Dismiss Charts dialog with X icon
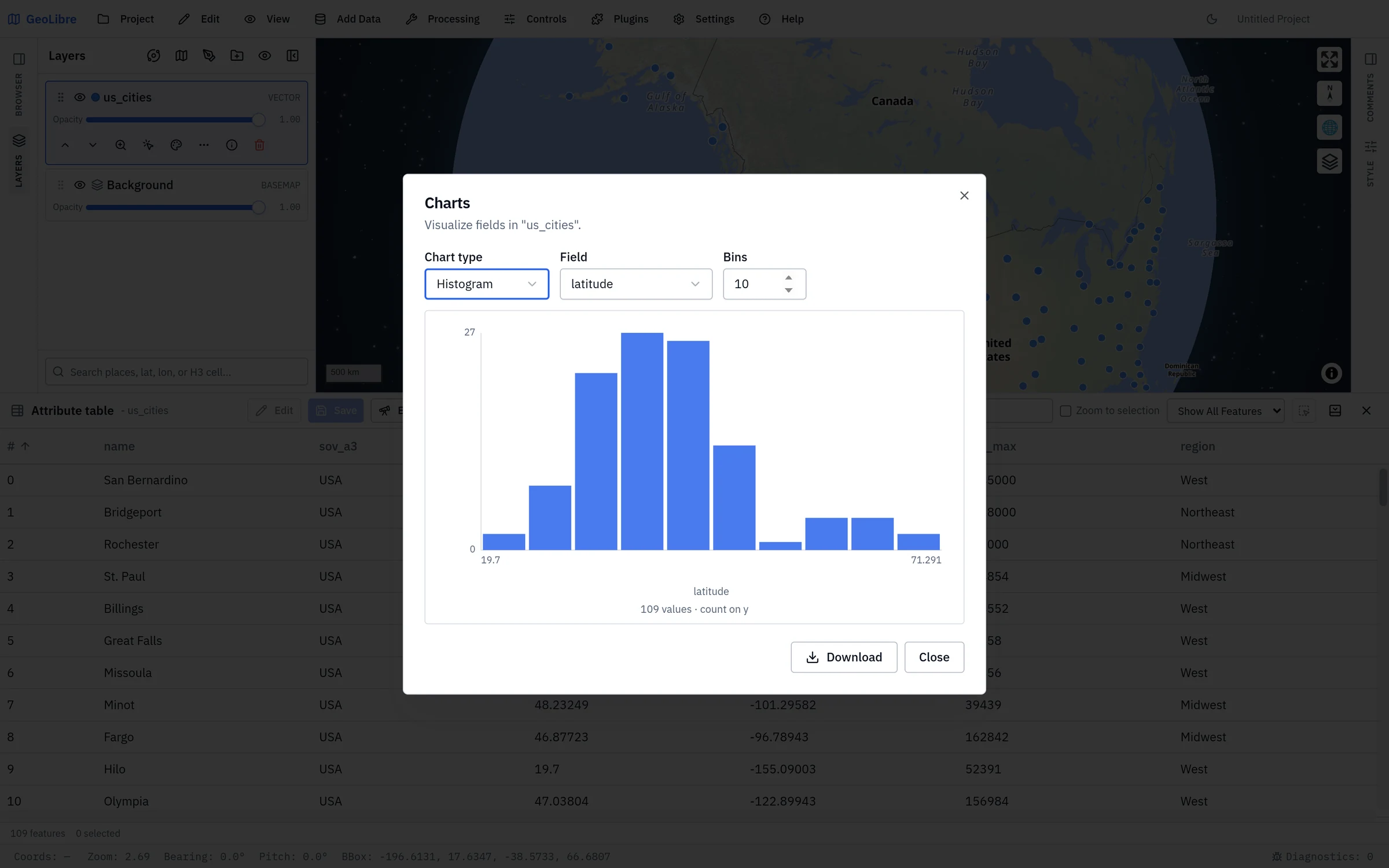The width and height of the screenshot is (1389, 868). [964, 196]
